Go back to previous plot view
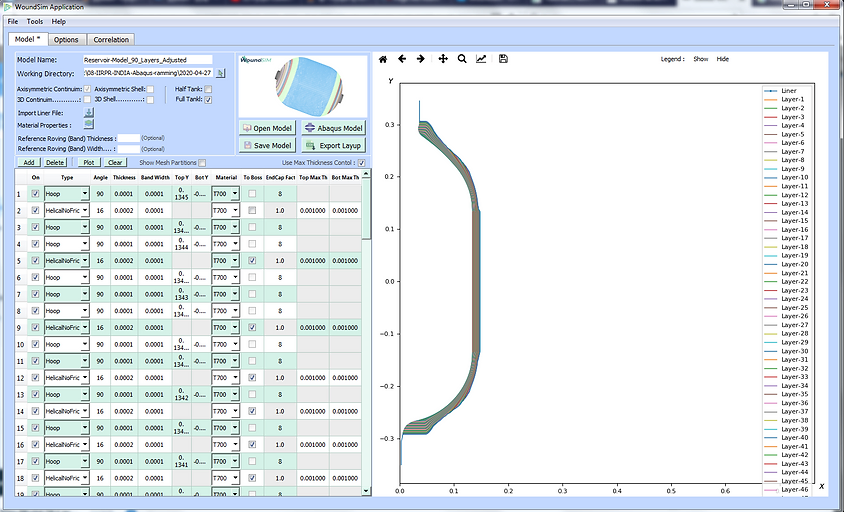Viewport: 844px width, 512px height. [x=402, y=59]
